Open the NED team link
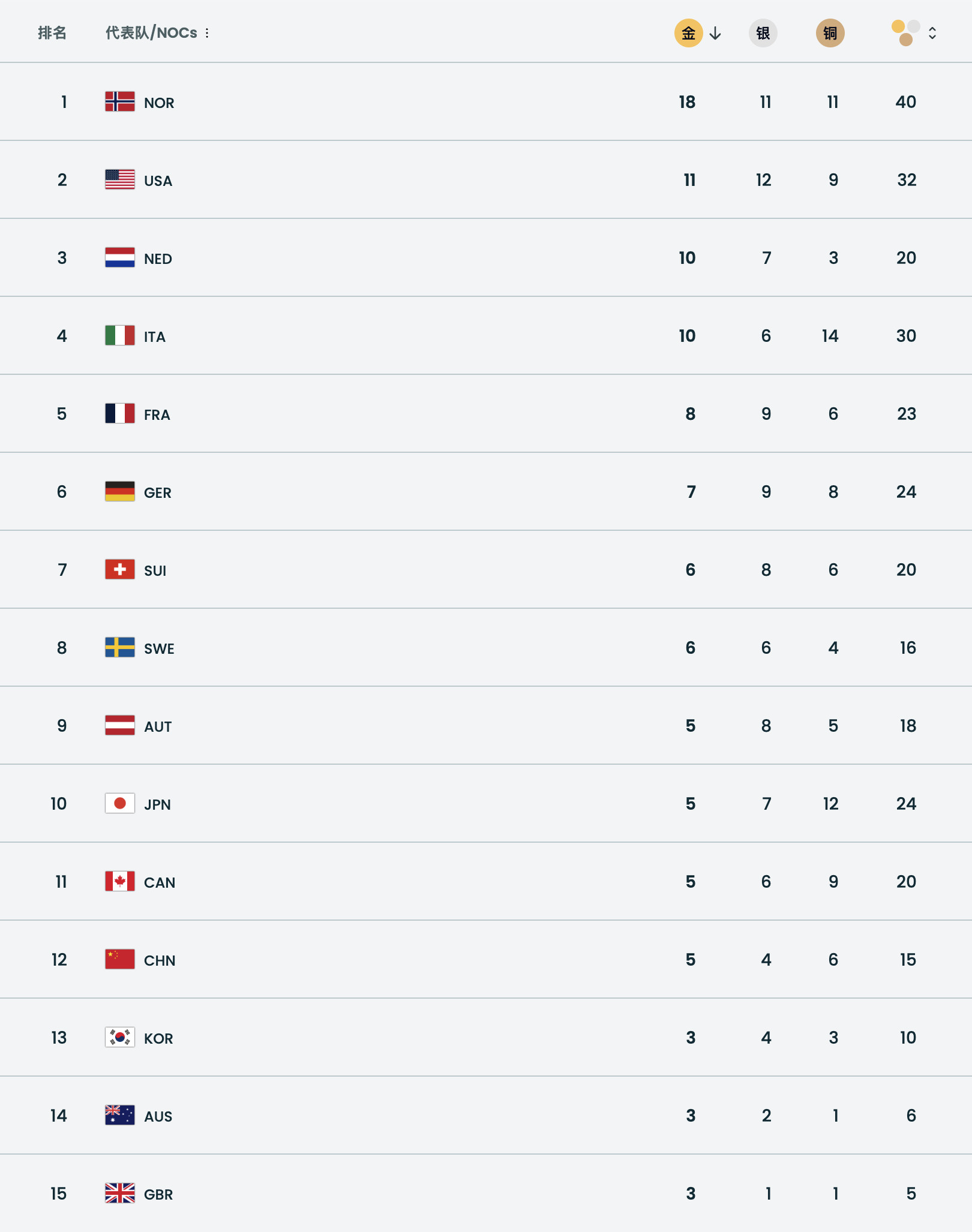This screenshot has width=972, height=1232. point(158,259)
